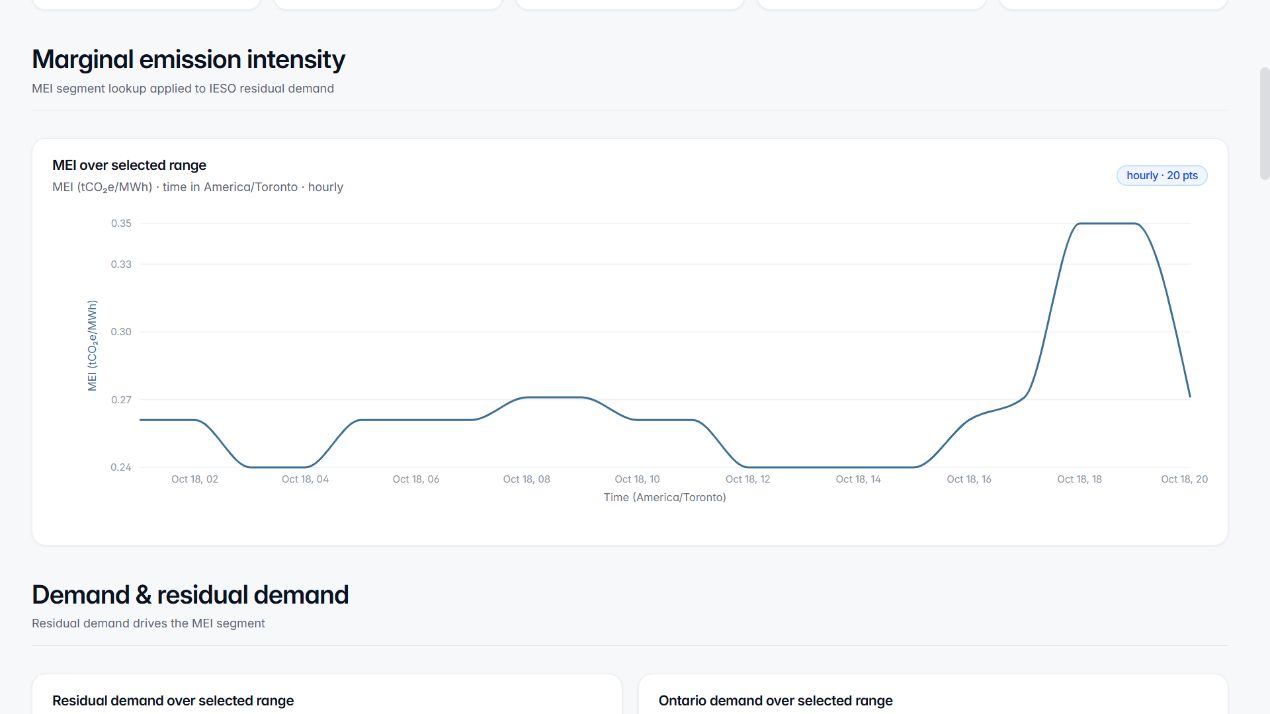Click x-axis label Oct 18, 08
The image size is (1270, 714).
527,480
